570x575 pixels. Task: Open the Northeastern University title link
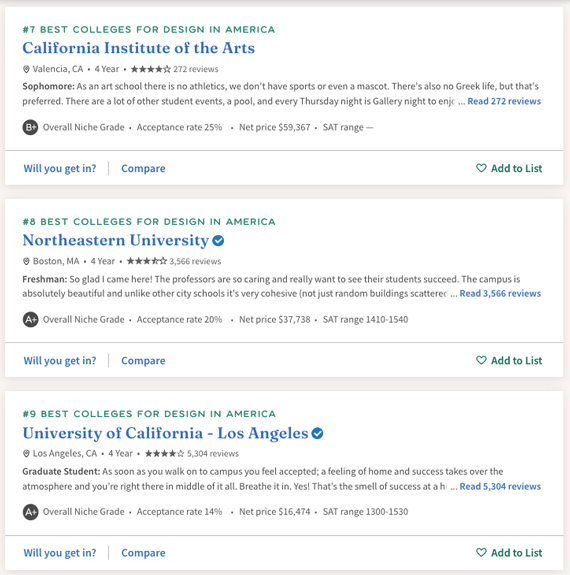tap(116, 241)
